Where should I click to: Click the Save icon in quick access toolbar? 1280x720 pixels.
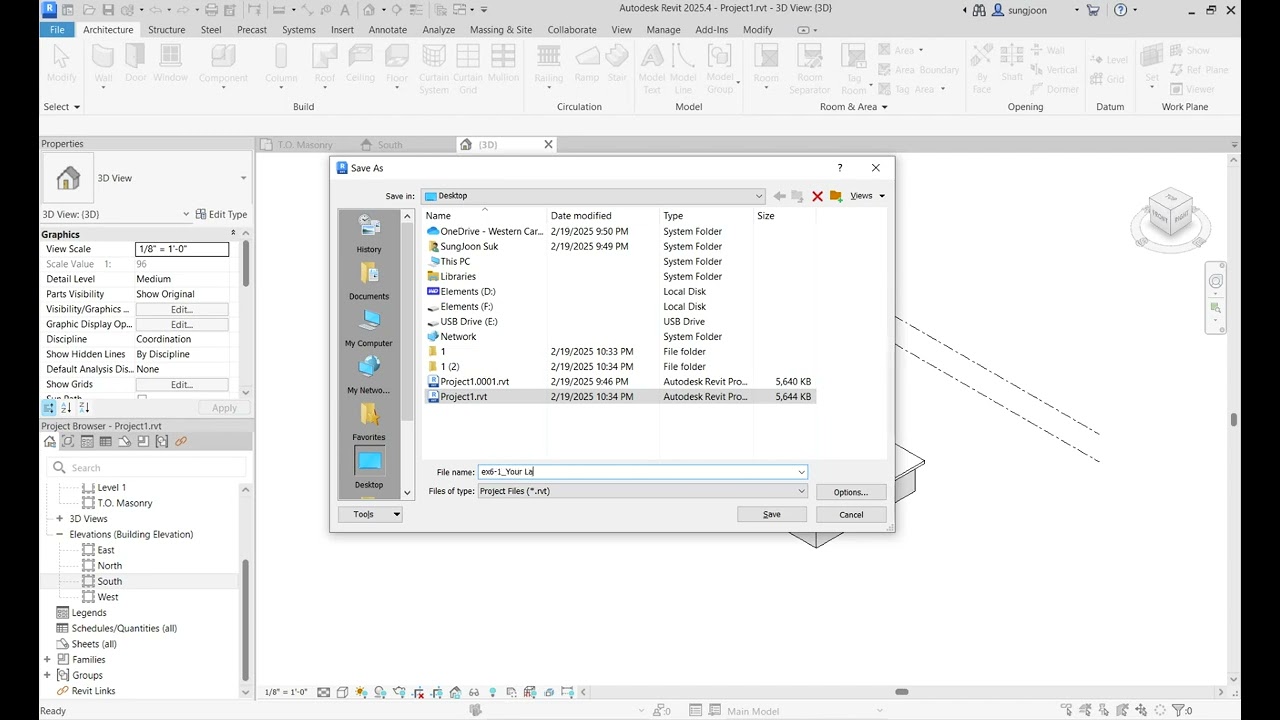107,10
